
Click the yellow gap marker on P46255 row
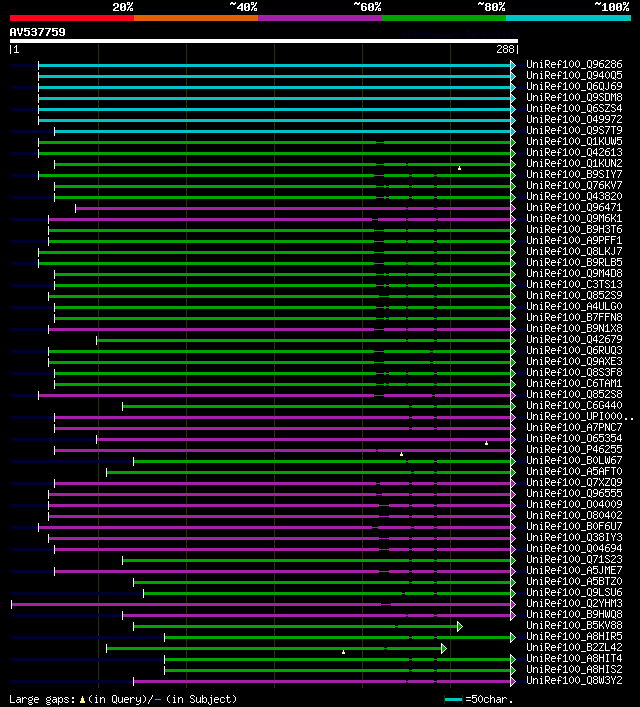pyautogui.click(x=401, y=454)
